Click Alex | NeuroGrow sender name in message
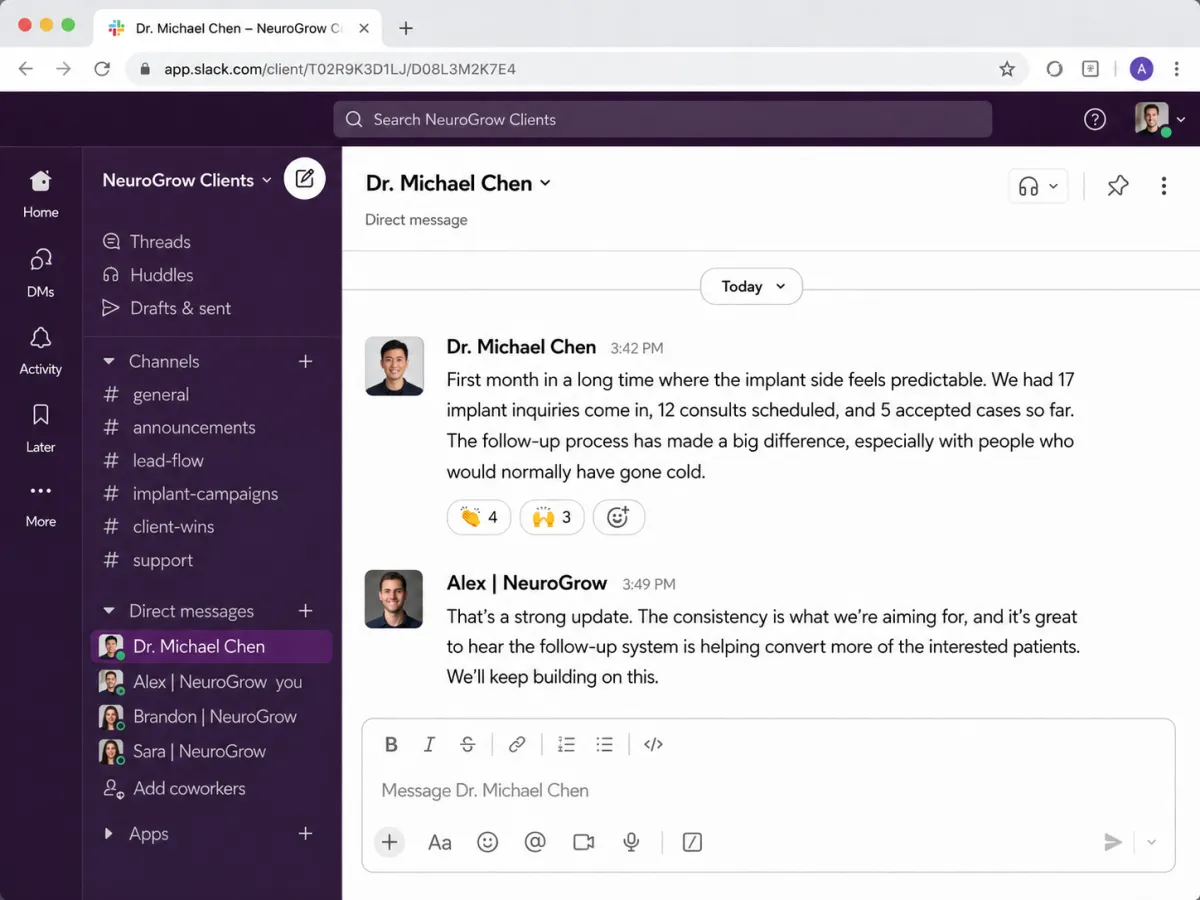The height and width of the screenshot is (900, 1200). [527, 583]
